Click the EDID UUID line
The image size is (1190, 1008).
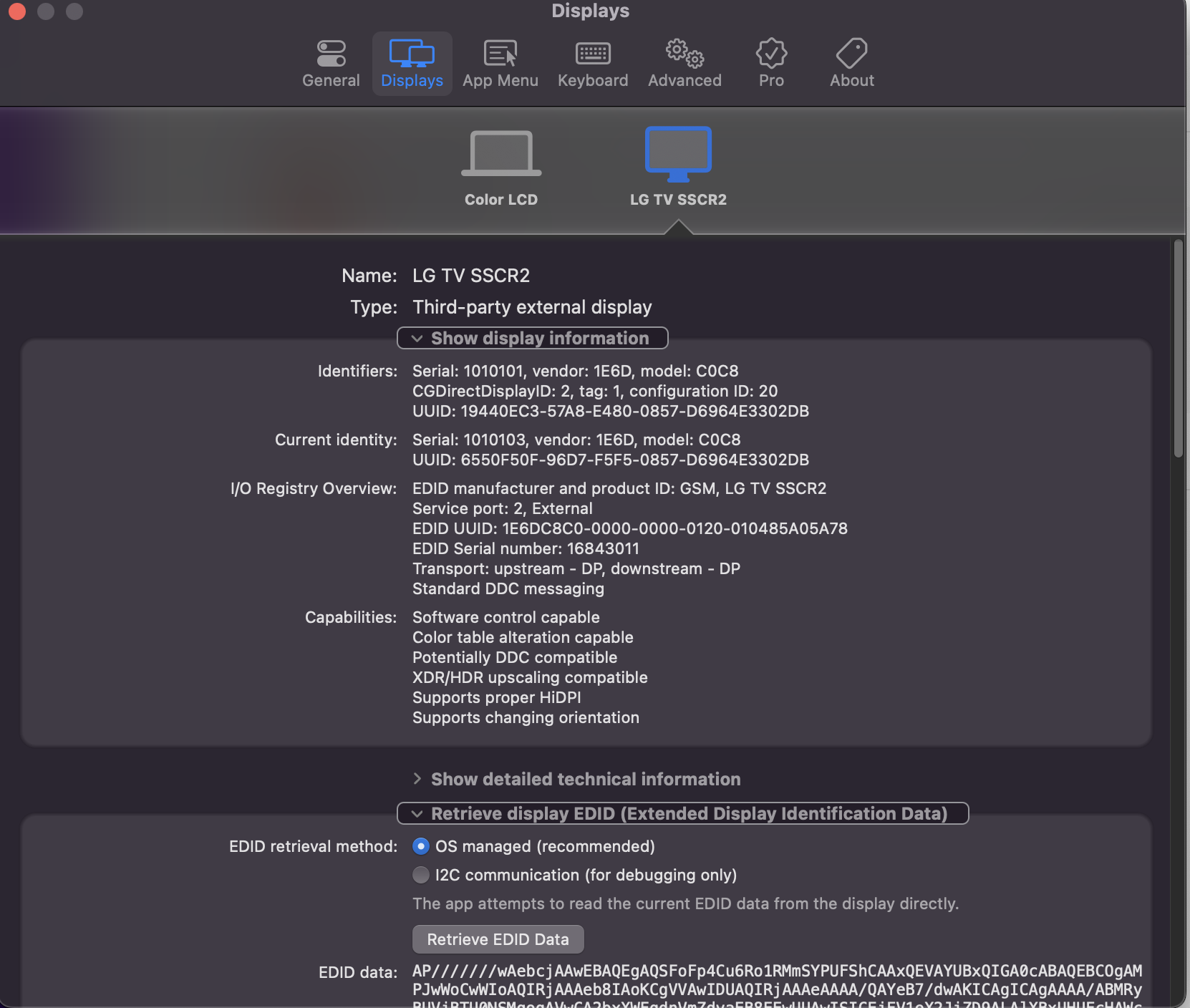[630, 528]
